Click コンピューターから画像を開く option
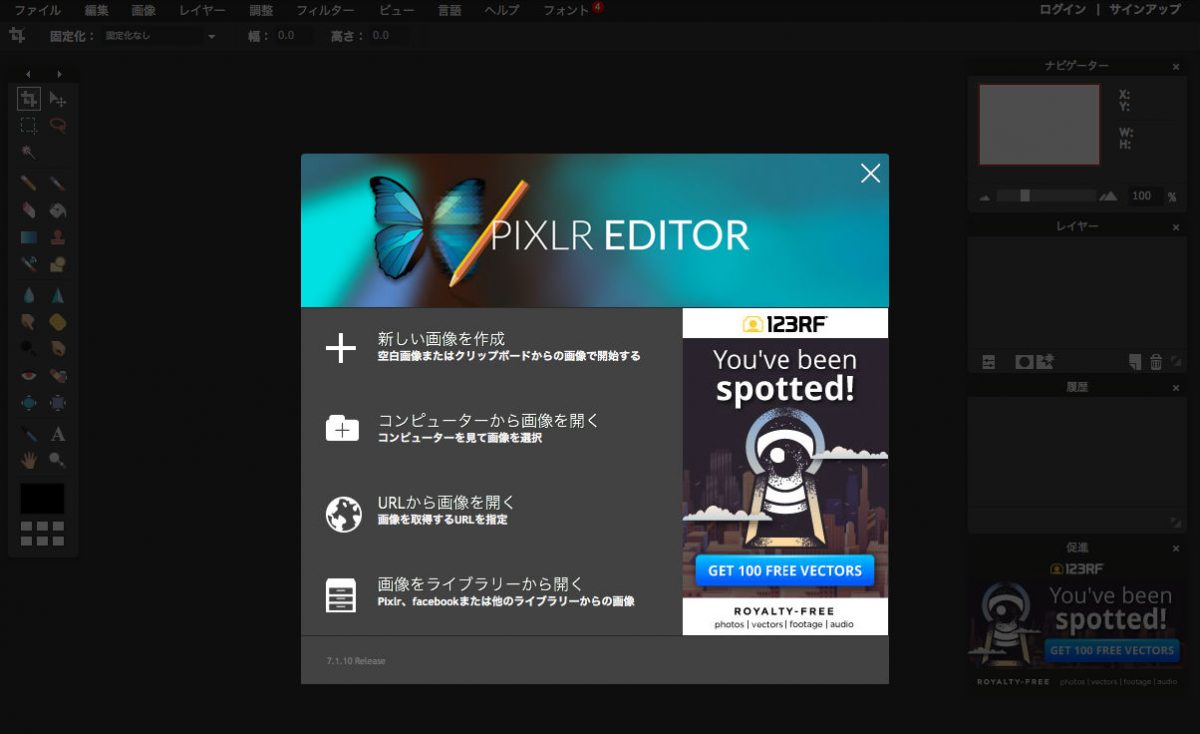 pyautogui.click(x=488, y=421)
